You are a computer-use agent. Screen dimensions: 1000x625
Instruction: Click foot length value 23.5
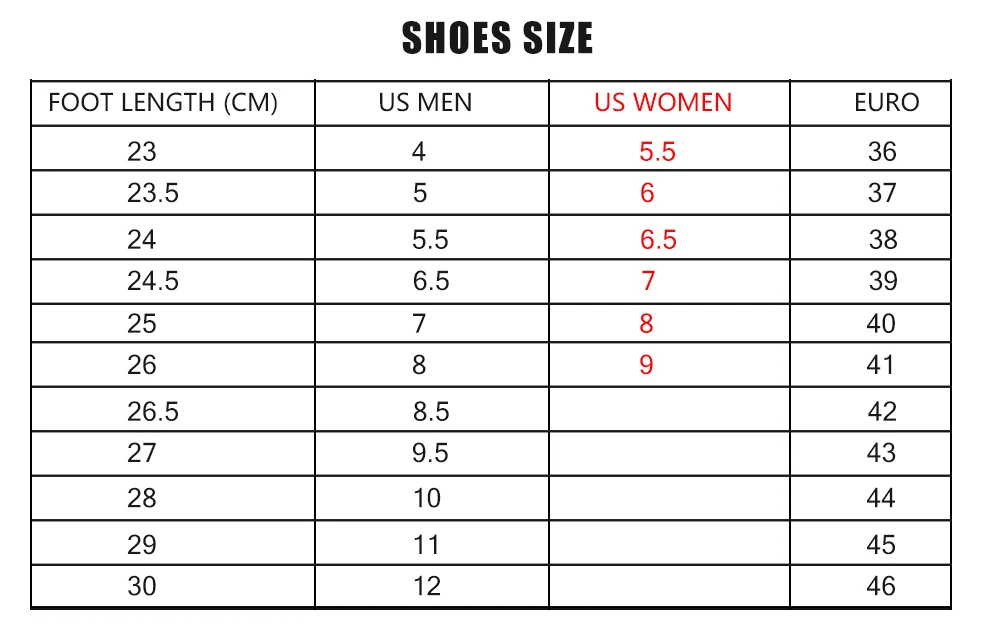coord(153,193)
